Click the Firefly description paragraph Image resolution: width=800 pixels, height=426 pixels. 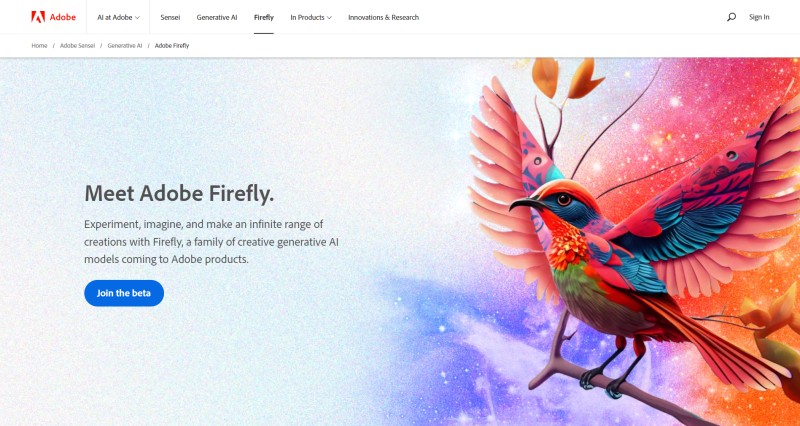click(211, 241)
